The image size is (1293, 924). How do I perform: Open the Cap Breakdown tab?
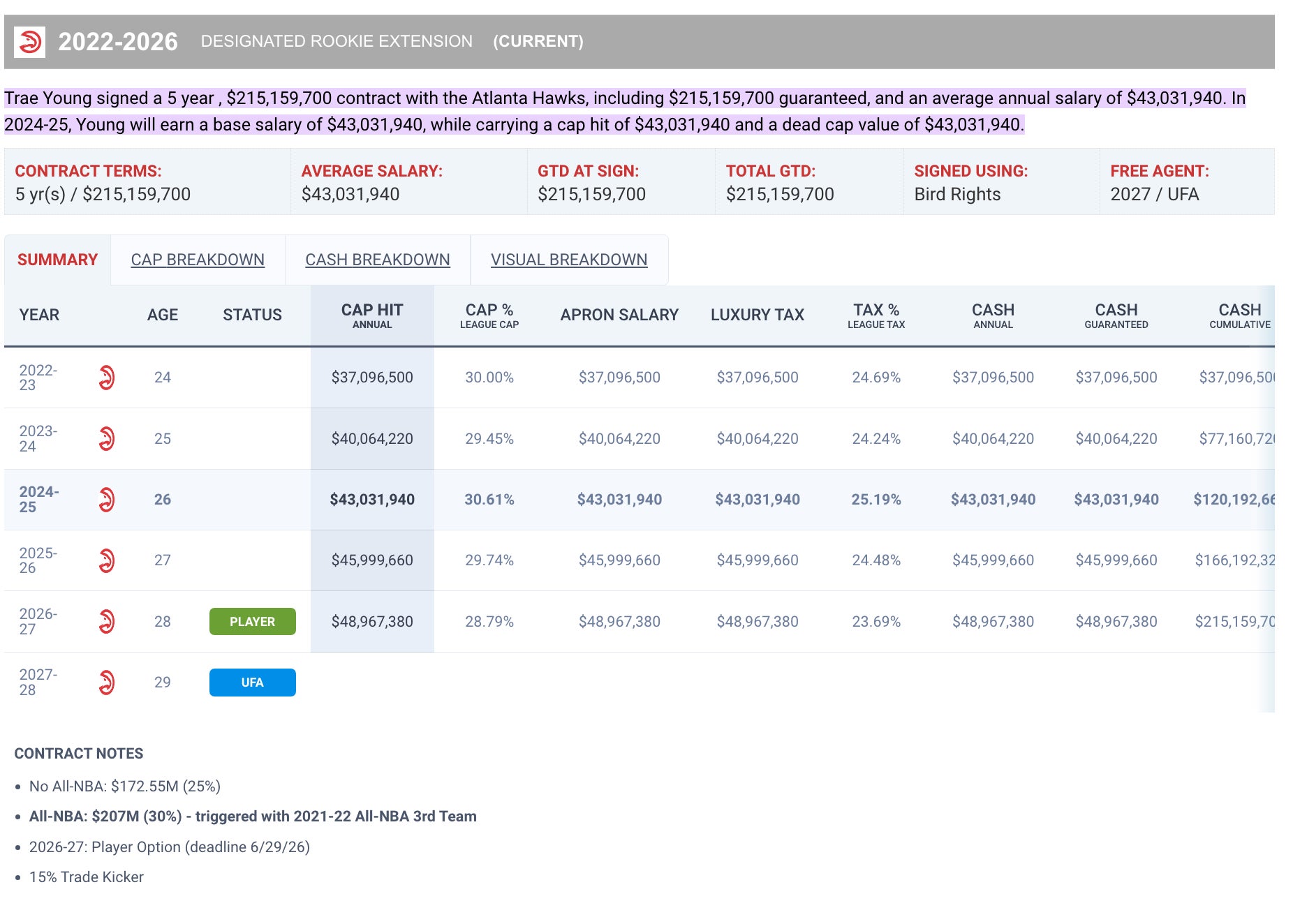[x=198, y=260]
